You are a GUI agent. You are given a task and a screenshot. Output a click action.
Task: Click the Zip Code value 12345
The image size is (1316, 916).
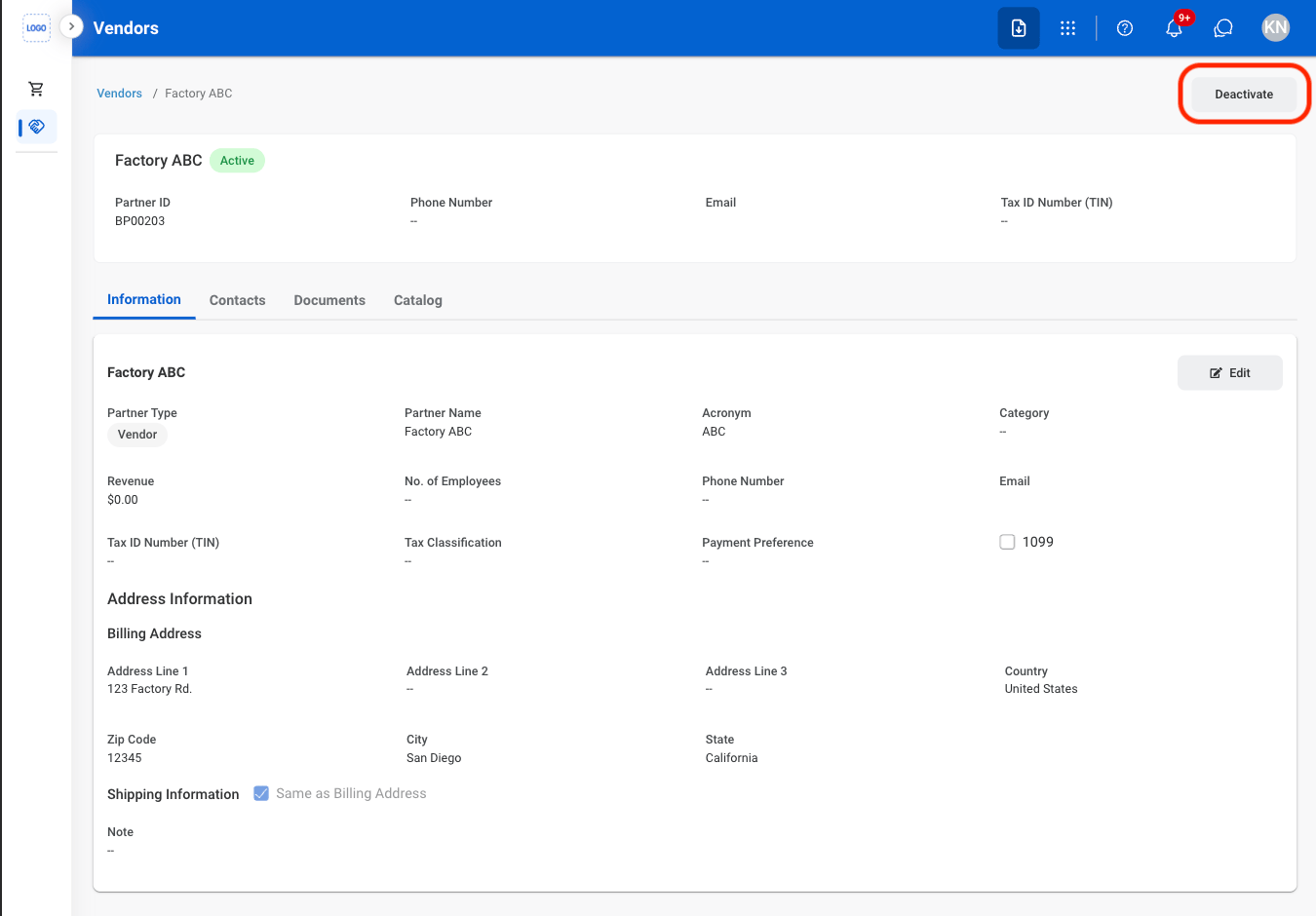tap(125, 758)
